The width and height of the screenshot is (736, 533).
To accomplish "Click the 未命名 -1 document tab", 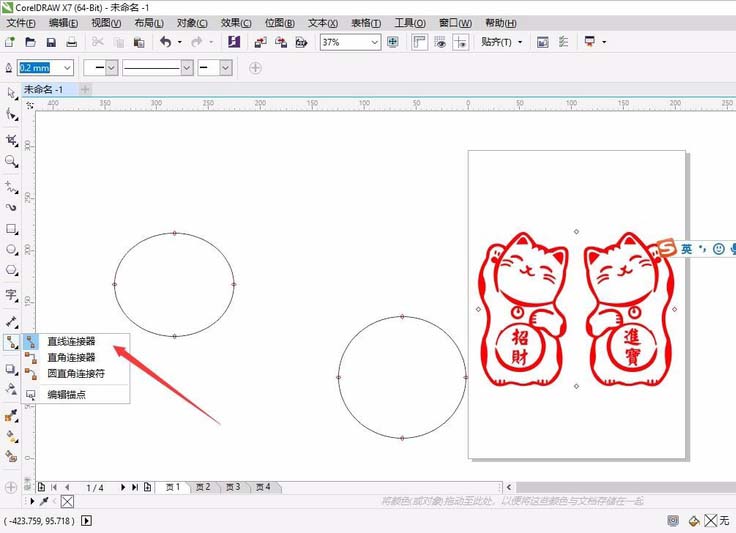I will (x=43, y=89).
